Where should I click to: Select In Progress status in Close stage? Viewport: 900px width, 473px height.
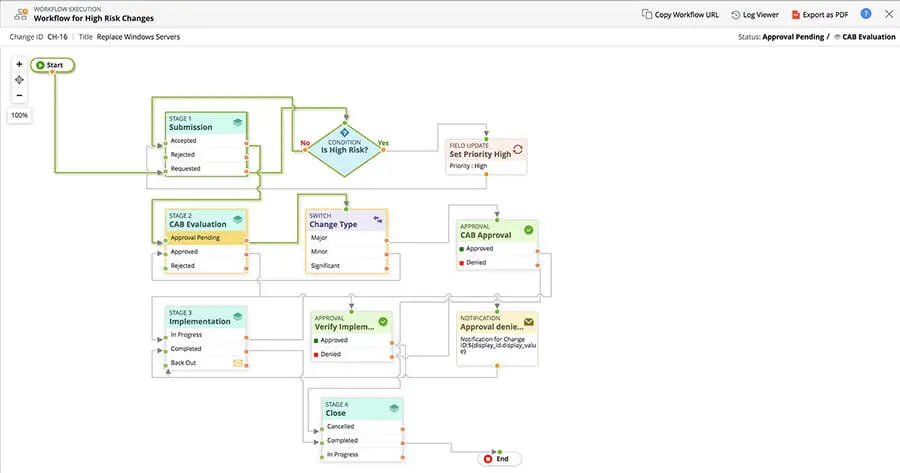pyautogui.click(x=362, y=455)
